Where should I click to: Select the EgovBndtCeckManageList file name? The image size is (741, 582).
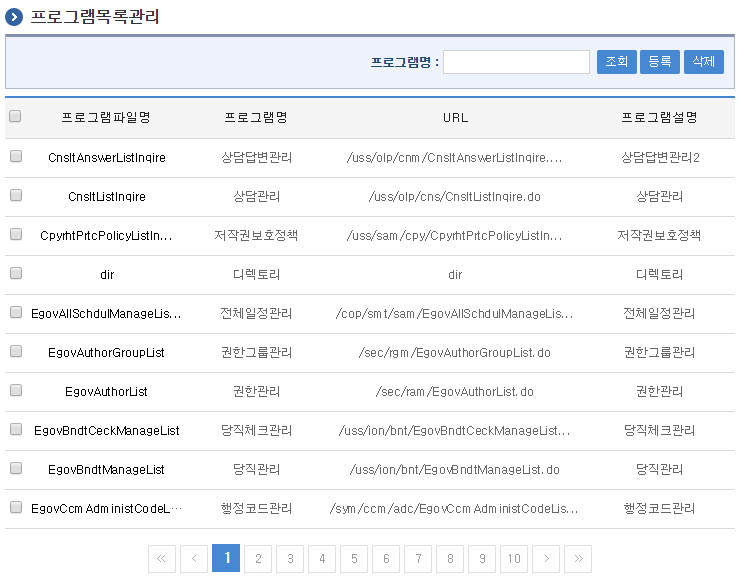[106, 431]
